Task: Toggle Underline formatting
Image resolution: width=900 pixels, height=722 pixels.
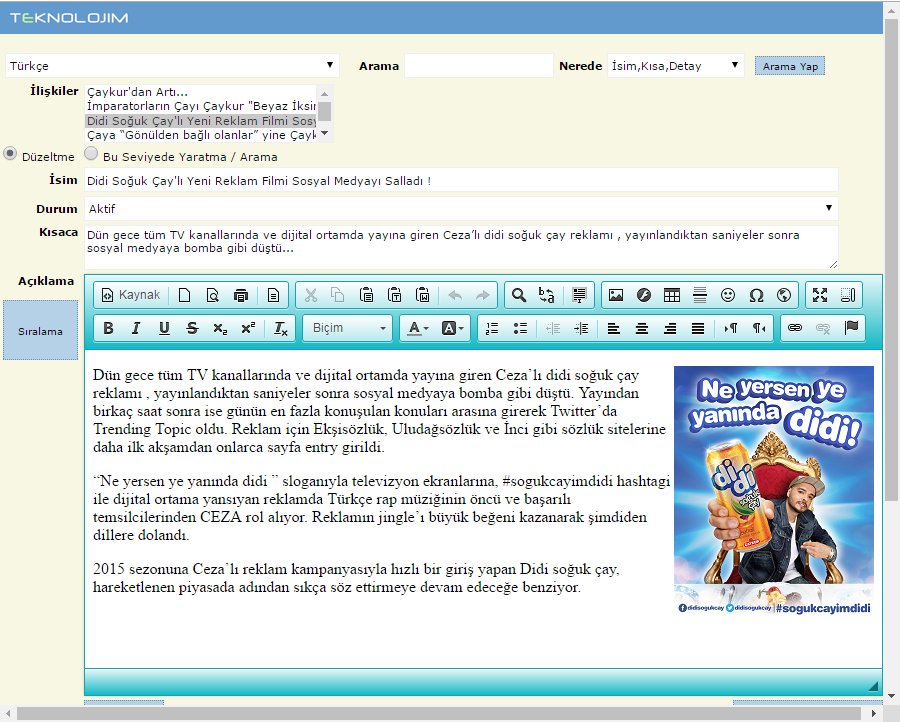Action: 164,328
